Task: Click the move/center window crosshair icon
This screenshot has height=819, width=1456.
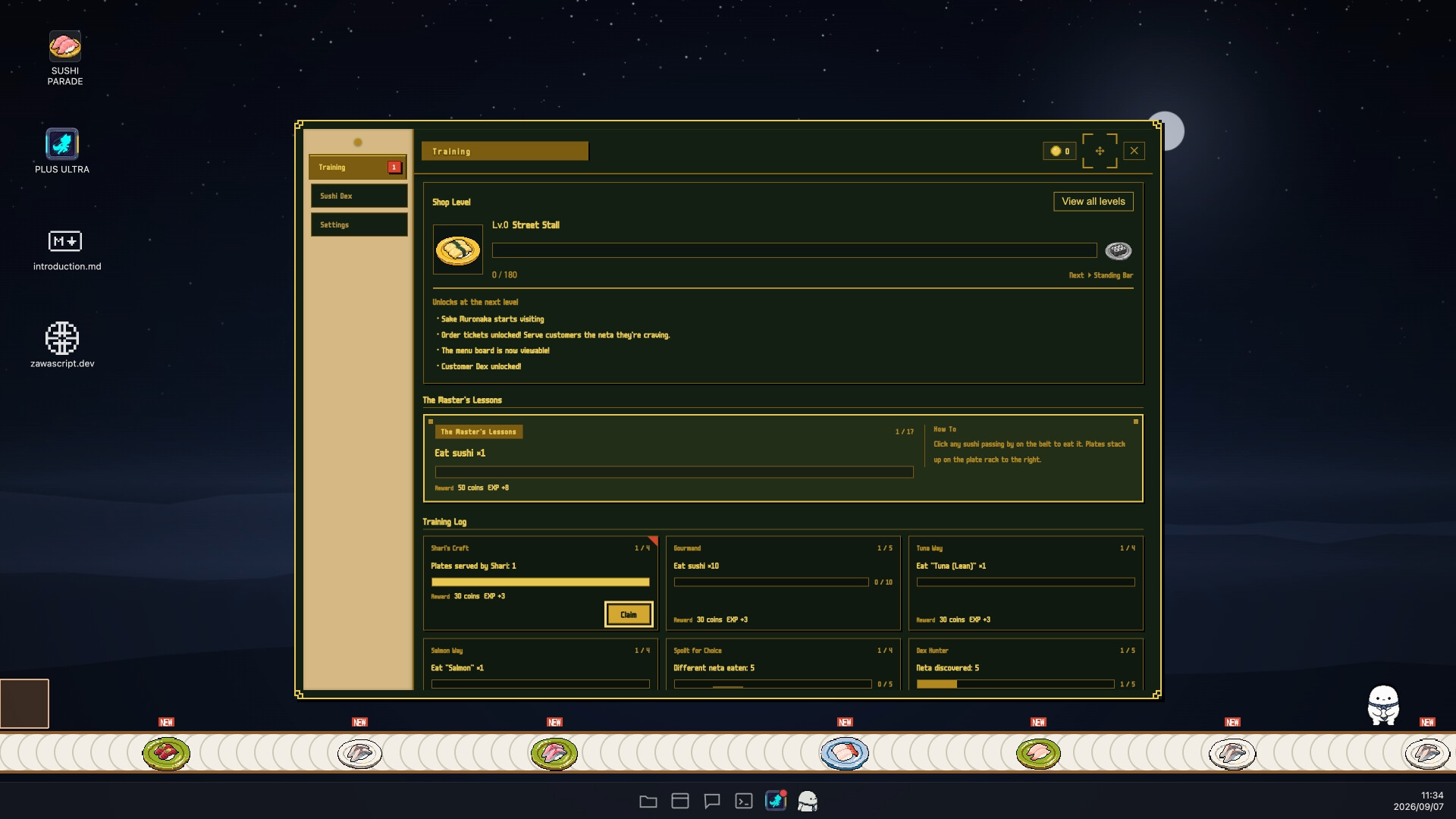Action: [x=1100, y=151]
